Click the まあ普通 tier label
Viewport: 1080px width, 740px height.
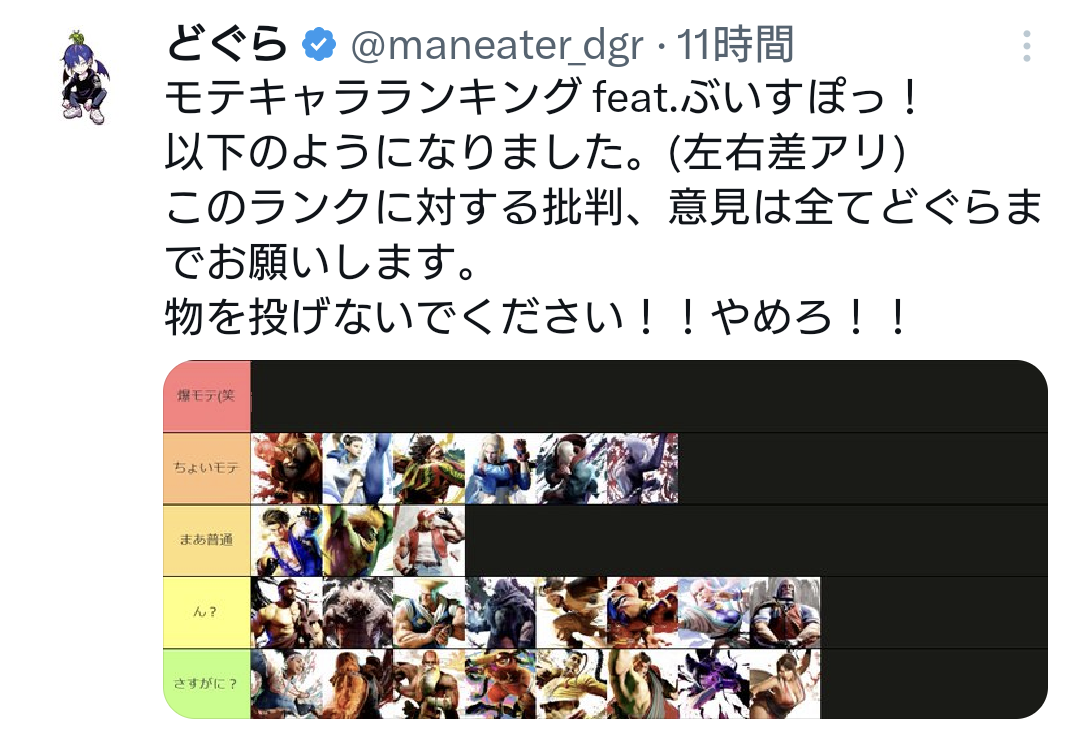pos(207,540)
